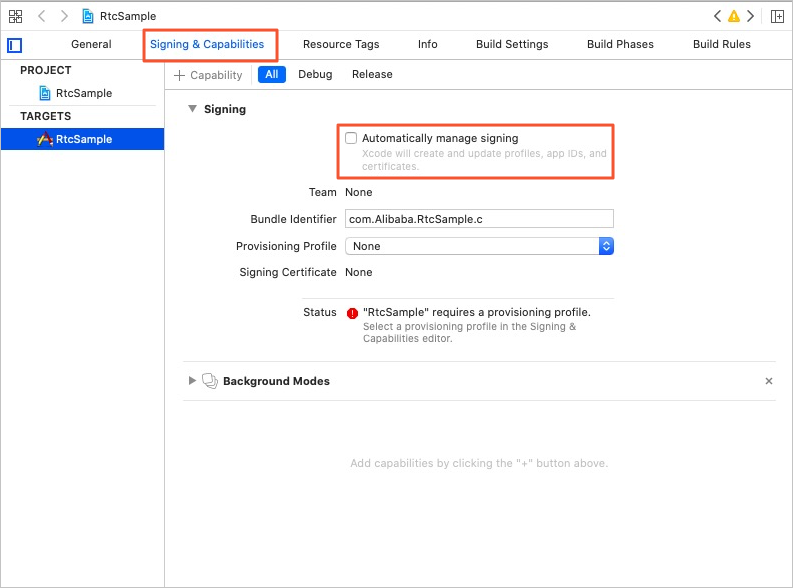Add a new Capability
Image resolution: width=793 pixels, height=588 pixels.
(208, 75)
